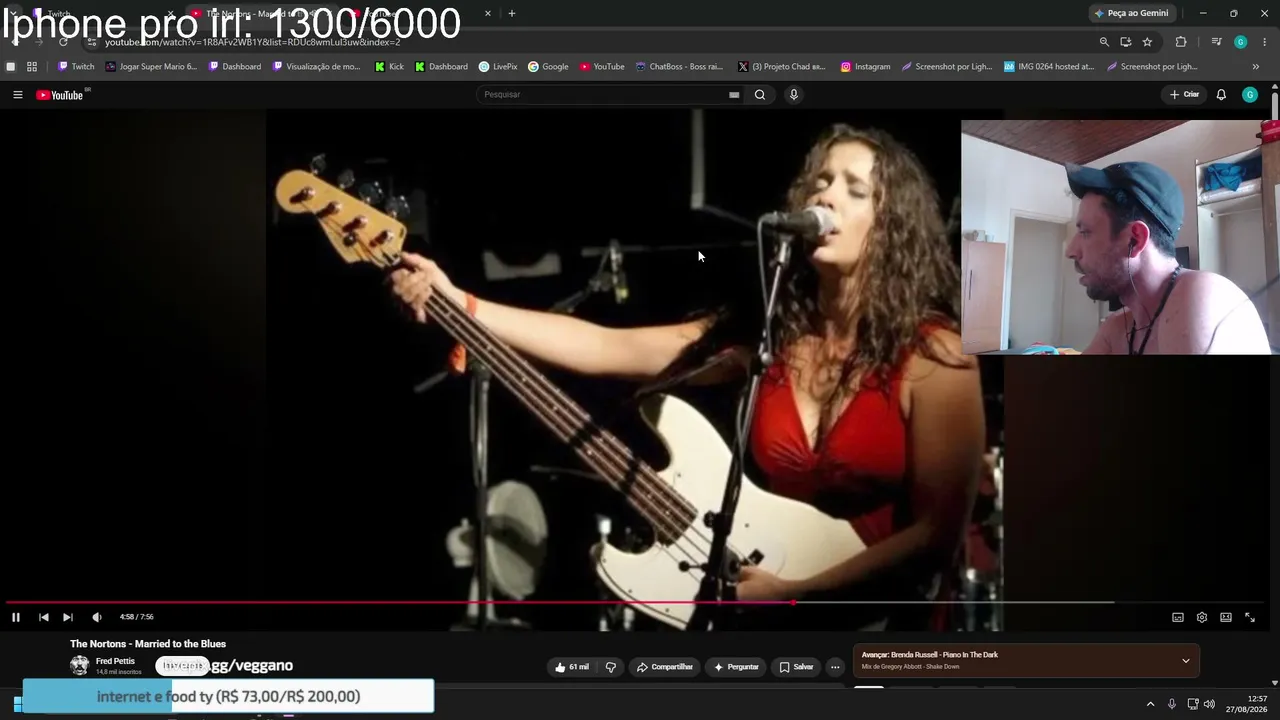Click the webcam overlay thumbnail
Screen dimensions: 1280x720
(1120, 238)
